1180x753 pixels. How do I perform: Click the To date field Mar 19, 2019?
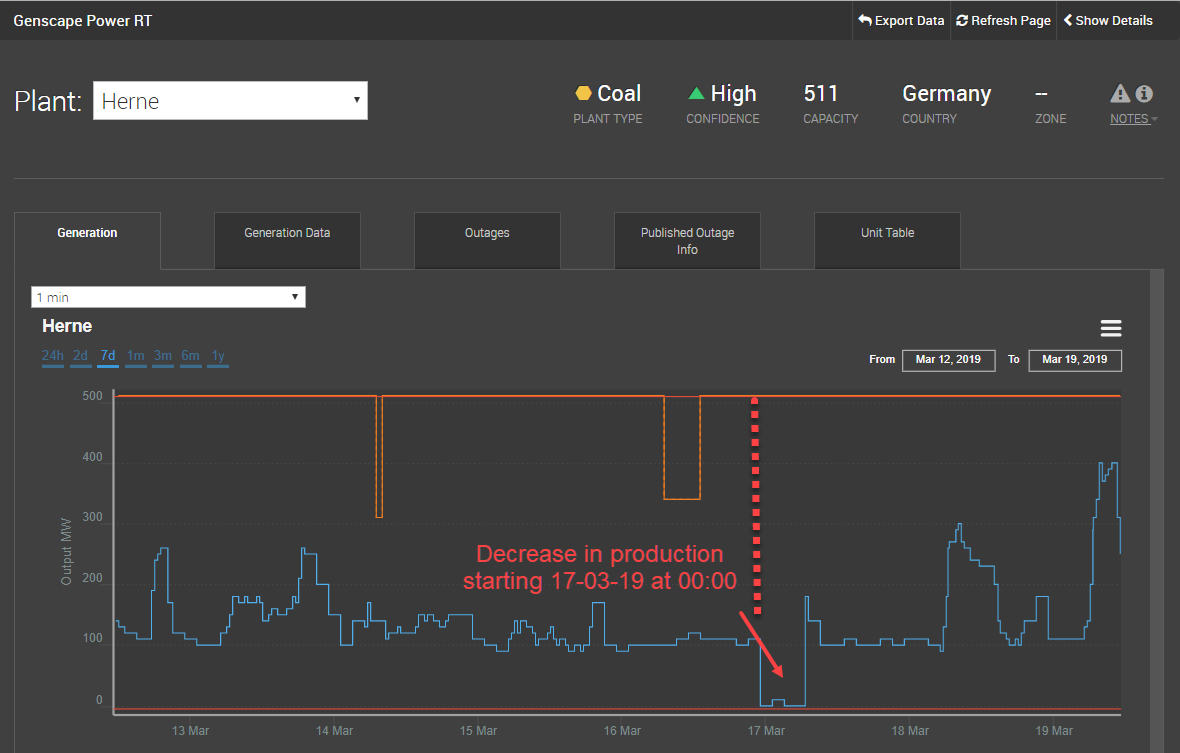tap(1075, 360)
